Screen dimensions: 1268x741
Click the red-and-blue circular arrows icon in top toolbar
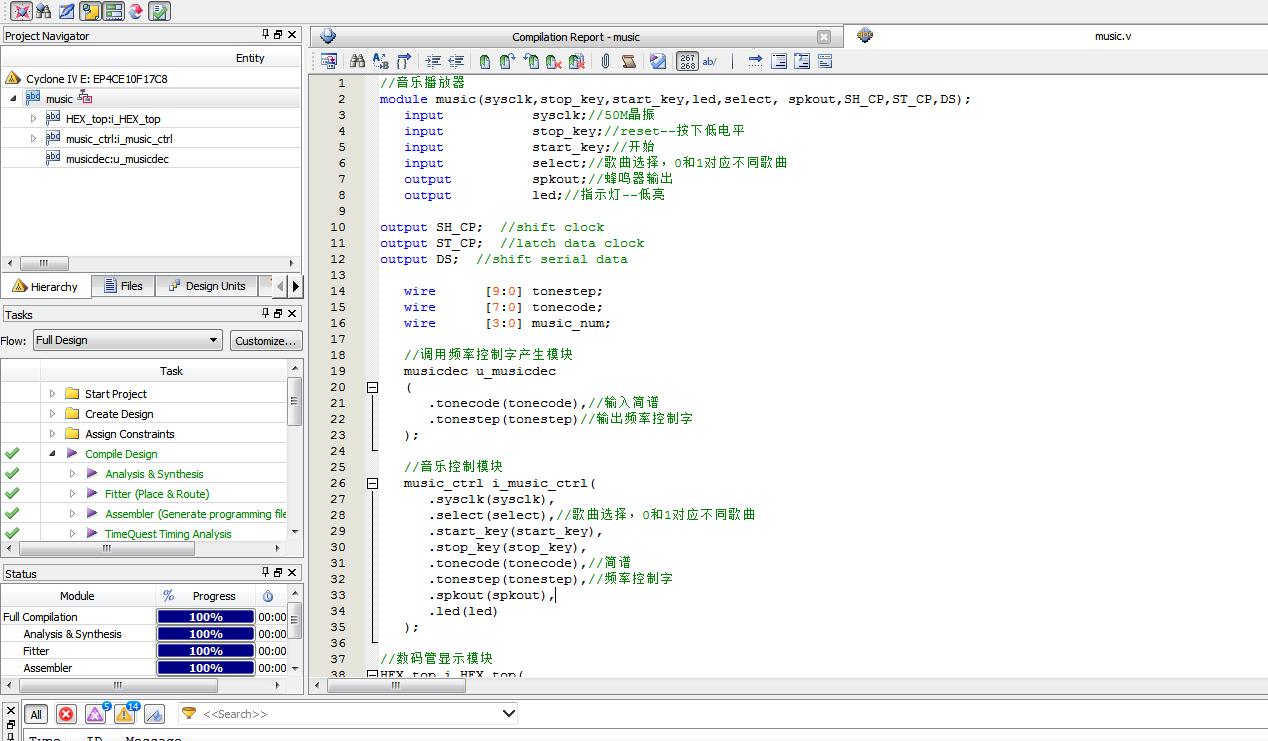pos(136,11)
